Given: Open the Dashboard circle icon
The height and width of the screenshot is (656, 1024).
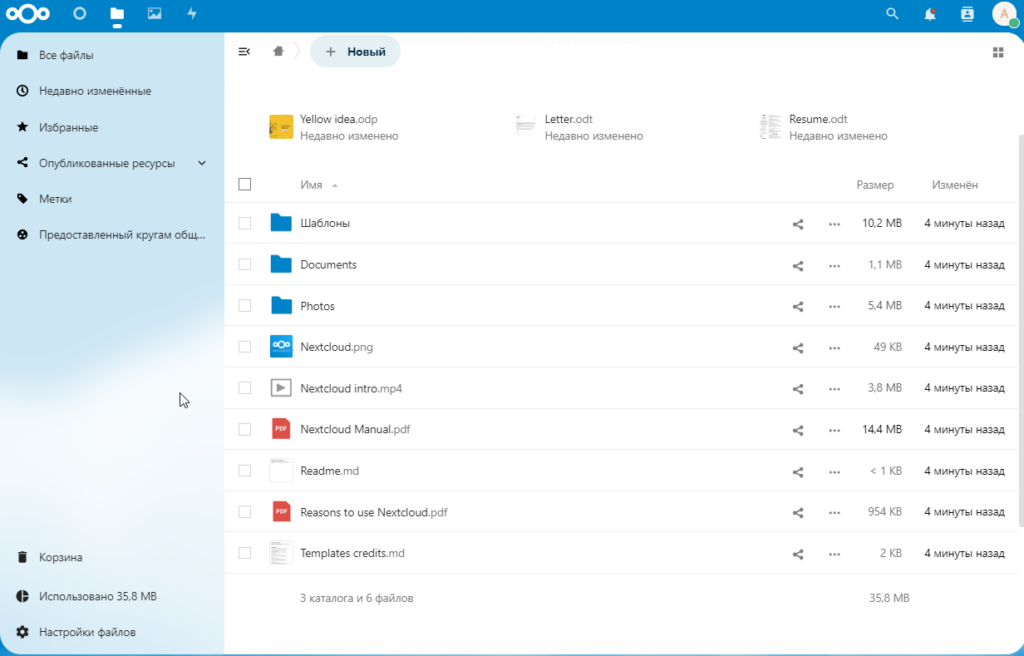Looking at the screenshot, I should coord(80,13).
